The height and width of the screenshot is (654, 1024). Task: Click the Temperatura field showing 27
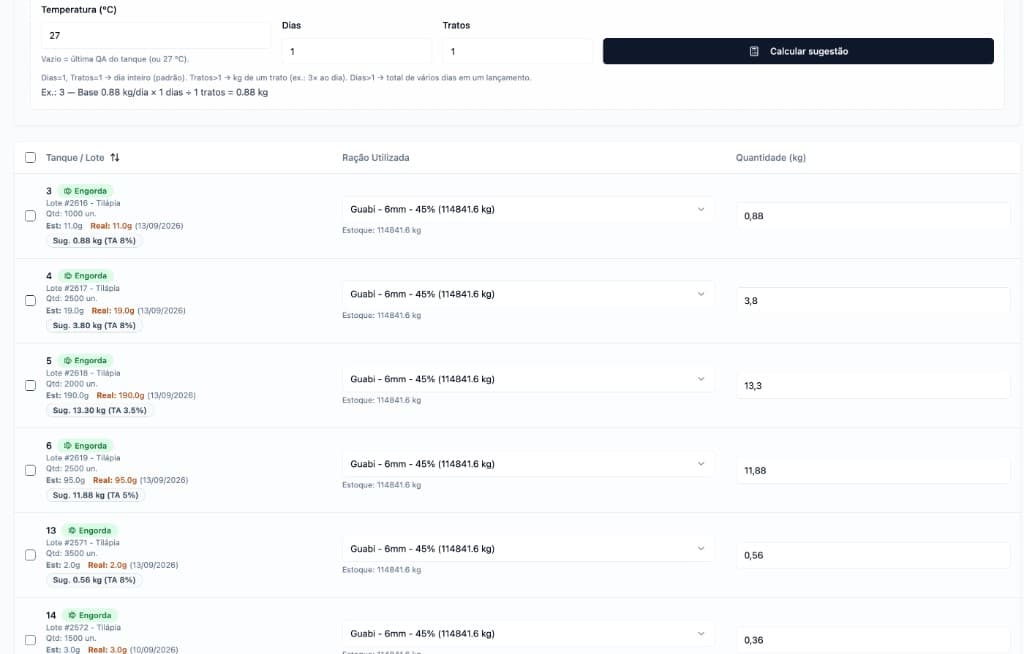(155, 35)
